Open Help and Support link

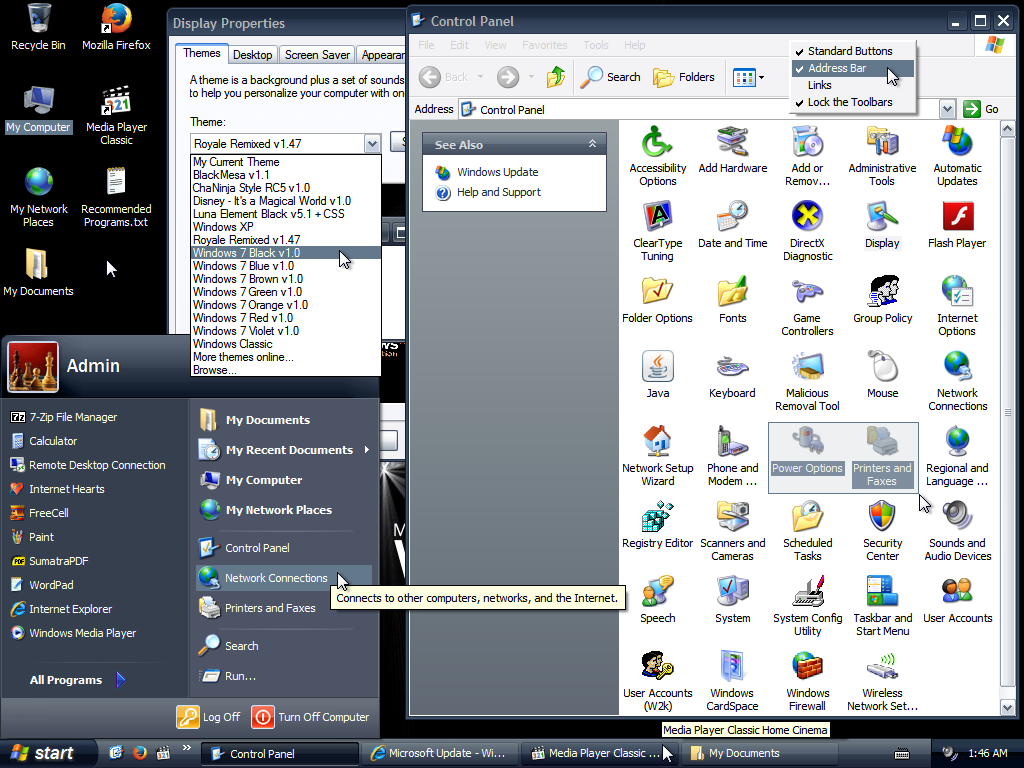498,192
